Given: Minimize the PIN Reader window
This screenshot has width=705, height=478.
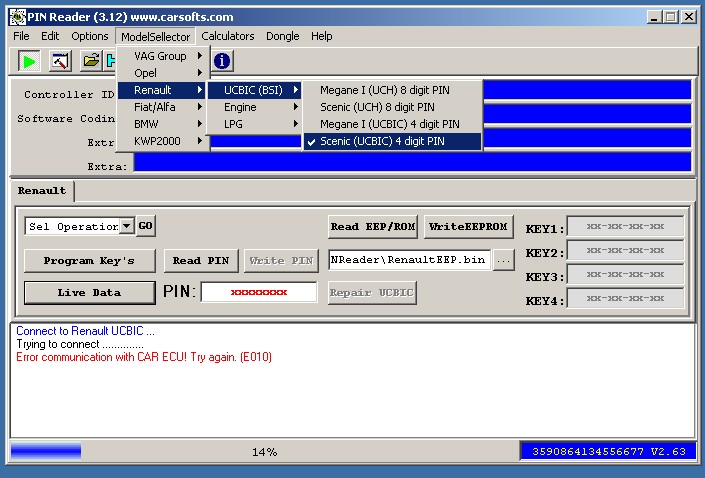Looking at the screenshot, I should pos(654,17).
